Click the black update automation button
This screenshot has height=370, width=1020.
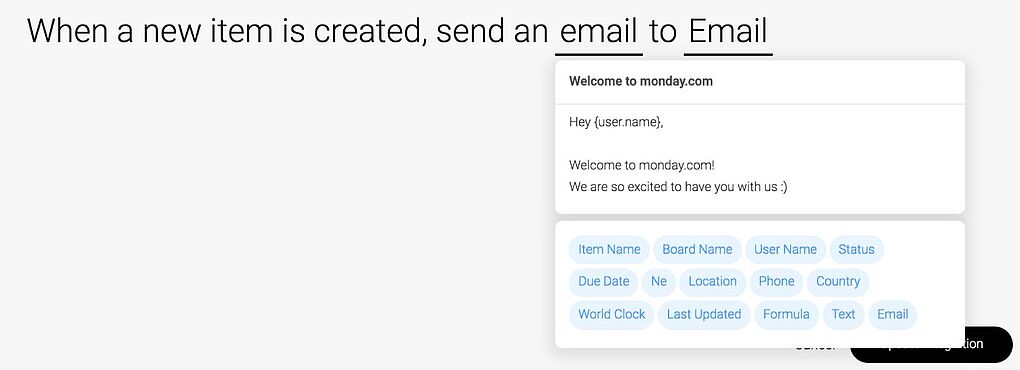point(931,345)
